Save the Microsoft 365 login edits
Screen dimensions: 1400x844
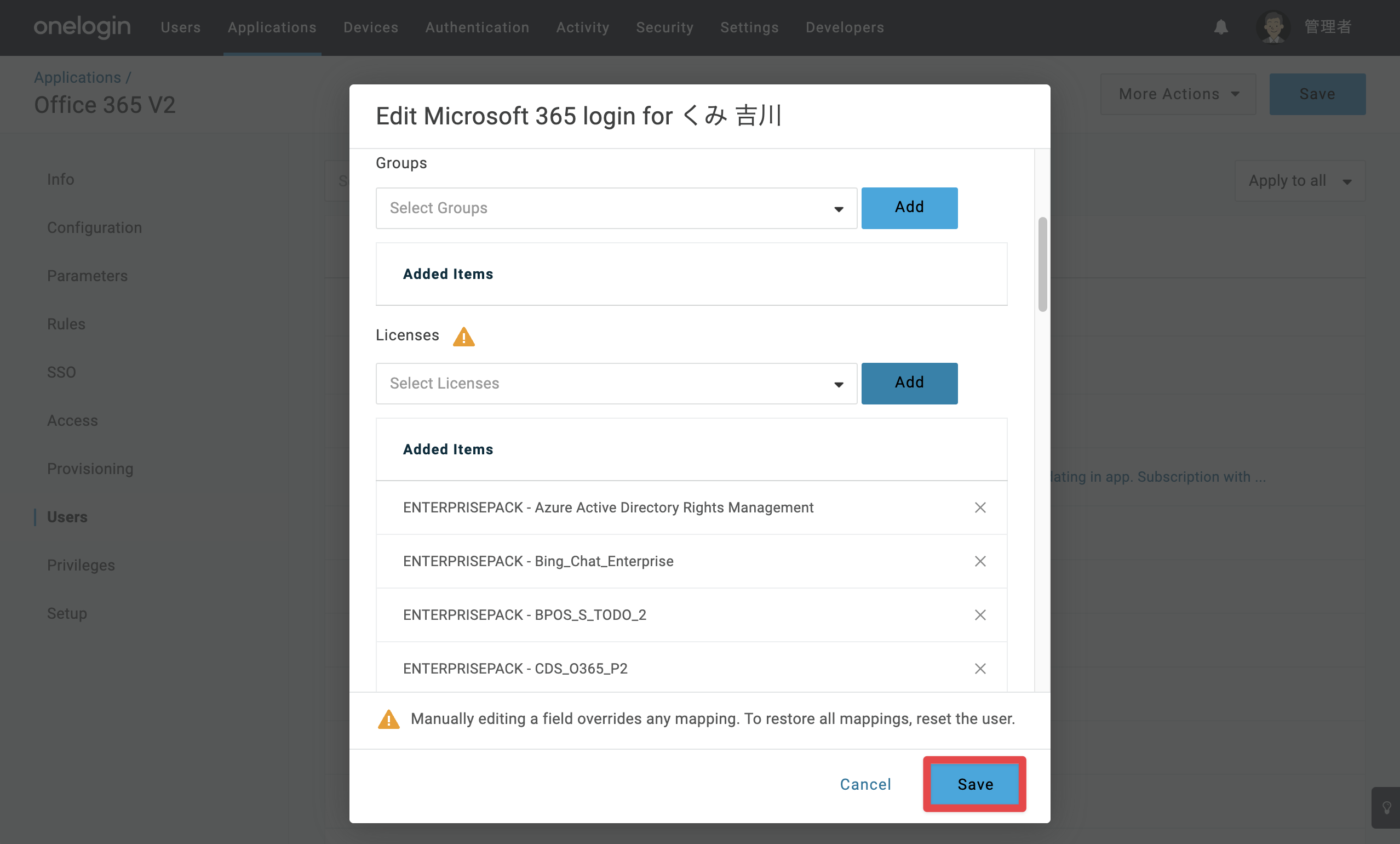(974, 784)
